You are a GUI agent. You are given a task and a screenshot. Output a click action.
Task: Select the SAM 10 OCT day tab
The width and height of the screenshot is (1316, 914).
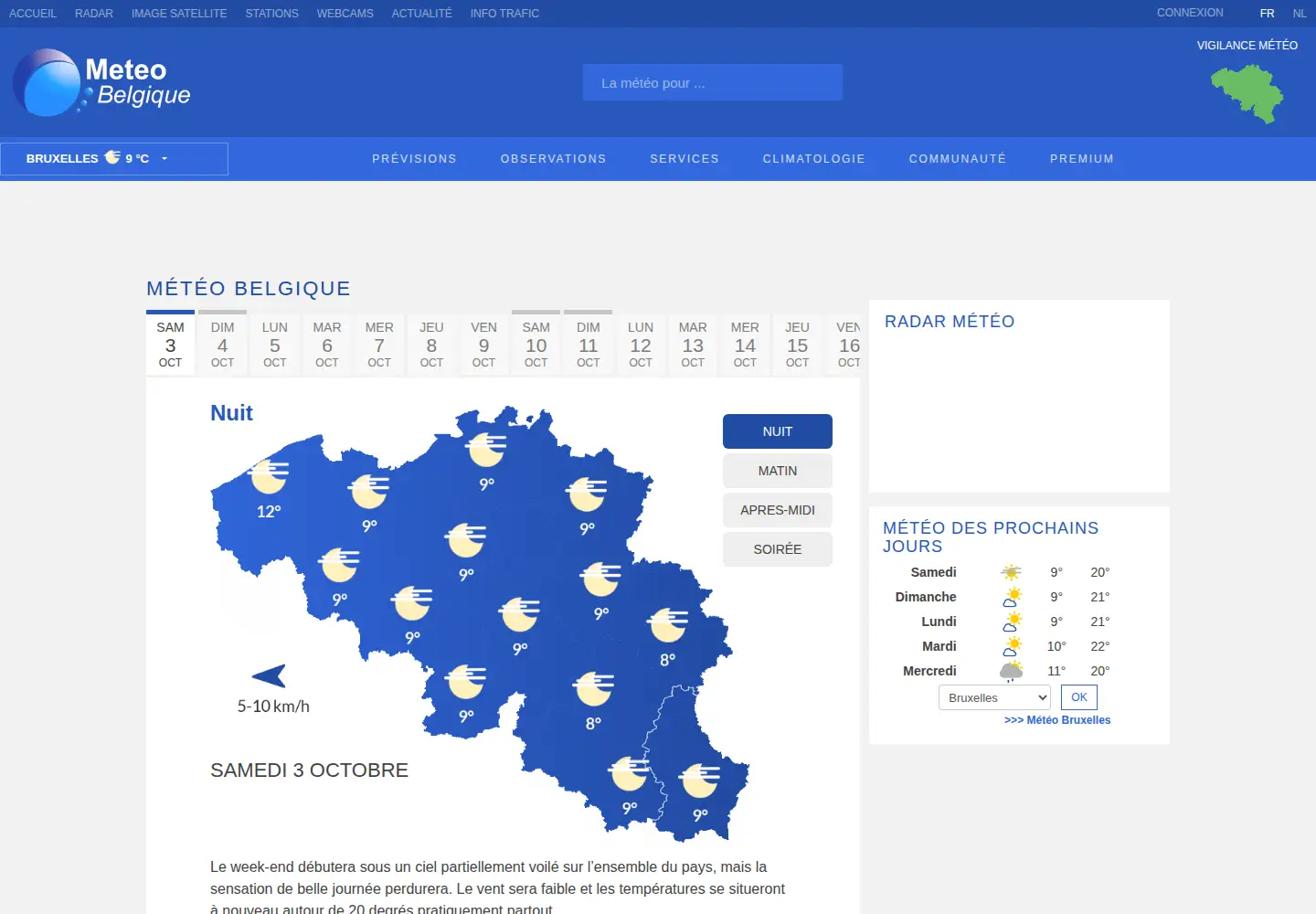tap(536, 344)
